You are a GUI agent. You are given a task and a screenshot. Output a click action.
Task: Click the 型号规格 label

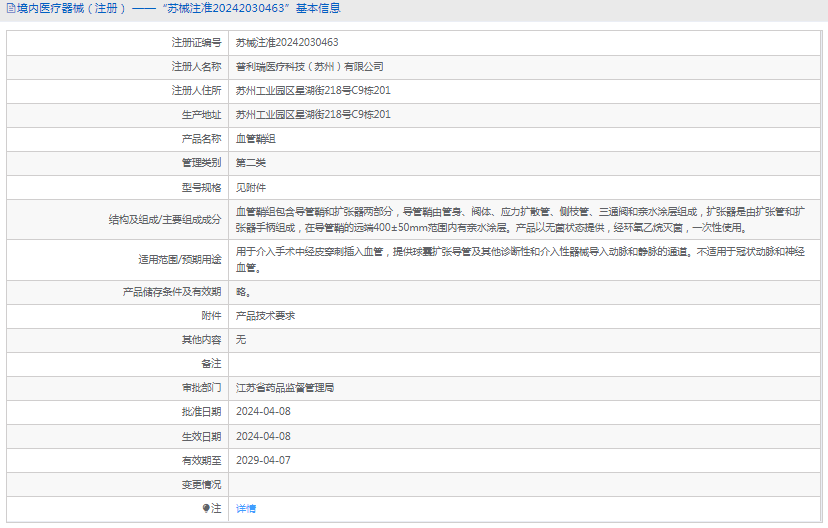click(x=201, y=187)
